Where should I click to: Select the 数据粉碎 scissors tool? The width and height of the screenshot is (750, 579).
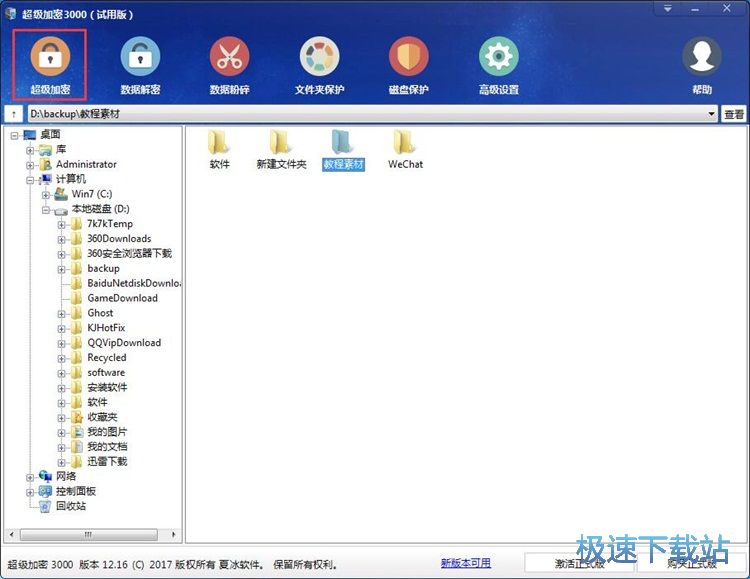coord(230,65)
